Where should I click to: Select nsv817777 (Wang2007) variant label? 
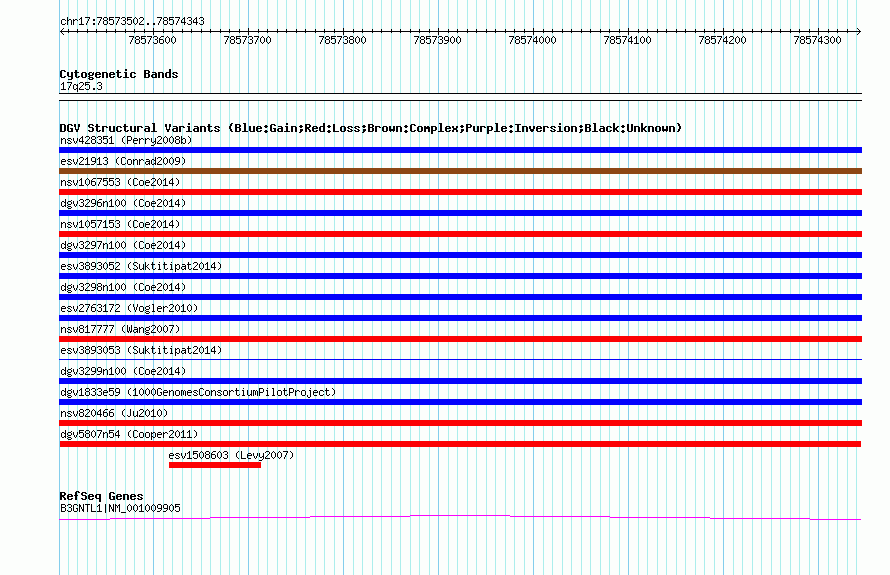(120, 329)
